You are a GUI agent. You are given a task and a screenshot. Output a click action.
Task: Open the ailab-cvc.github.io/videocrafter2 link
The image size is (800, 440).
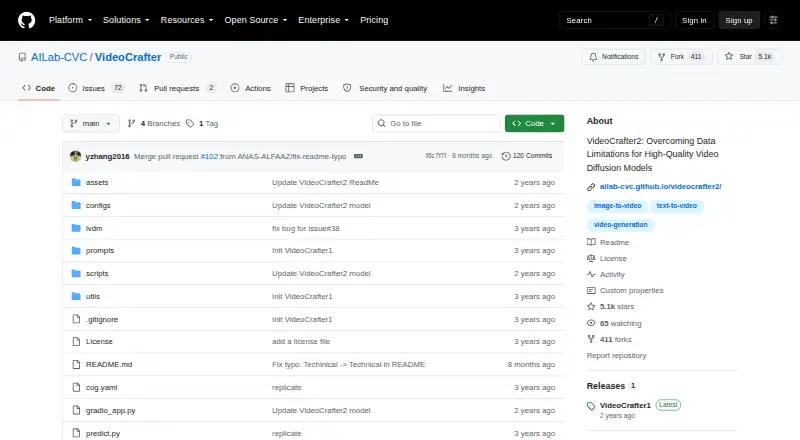coord(660,187)
